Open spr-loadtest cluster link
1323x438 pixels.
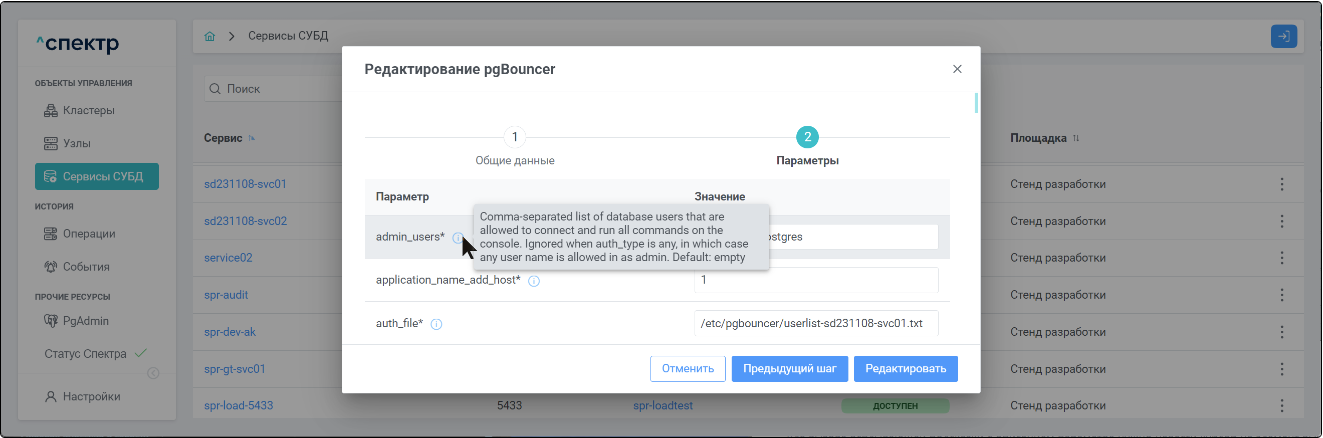coord(663,406)
